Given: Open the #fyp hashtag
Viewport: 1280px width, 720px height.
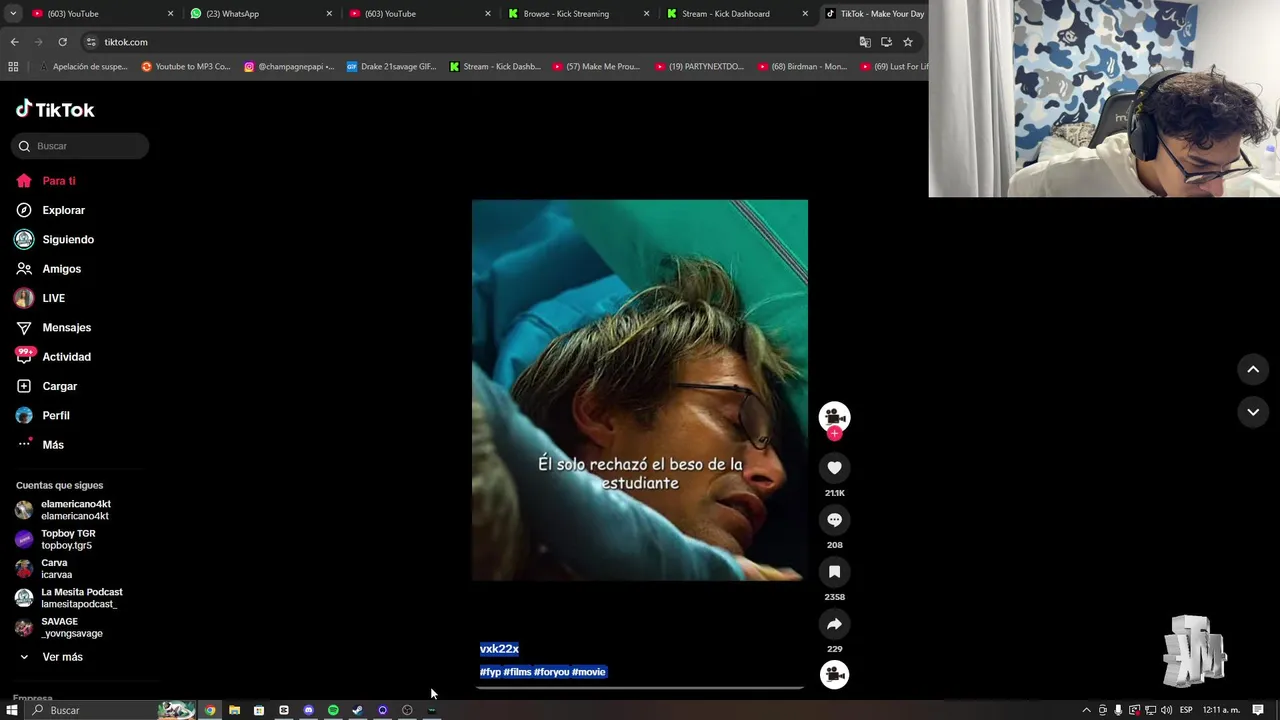Looking at the screenshot, I should [490, 672].
